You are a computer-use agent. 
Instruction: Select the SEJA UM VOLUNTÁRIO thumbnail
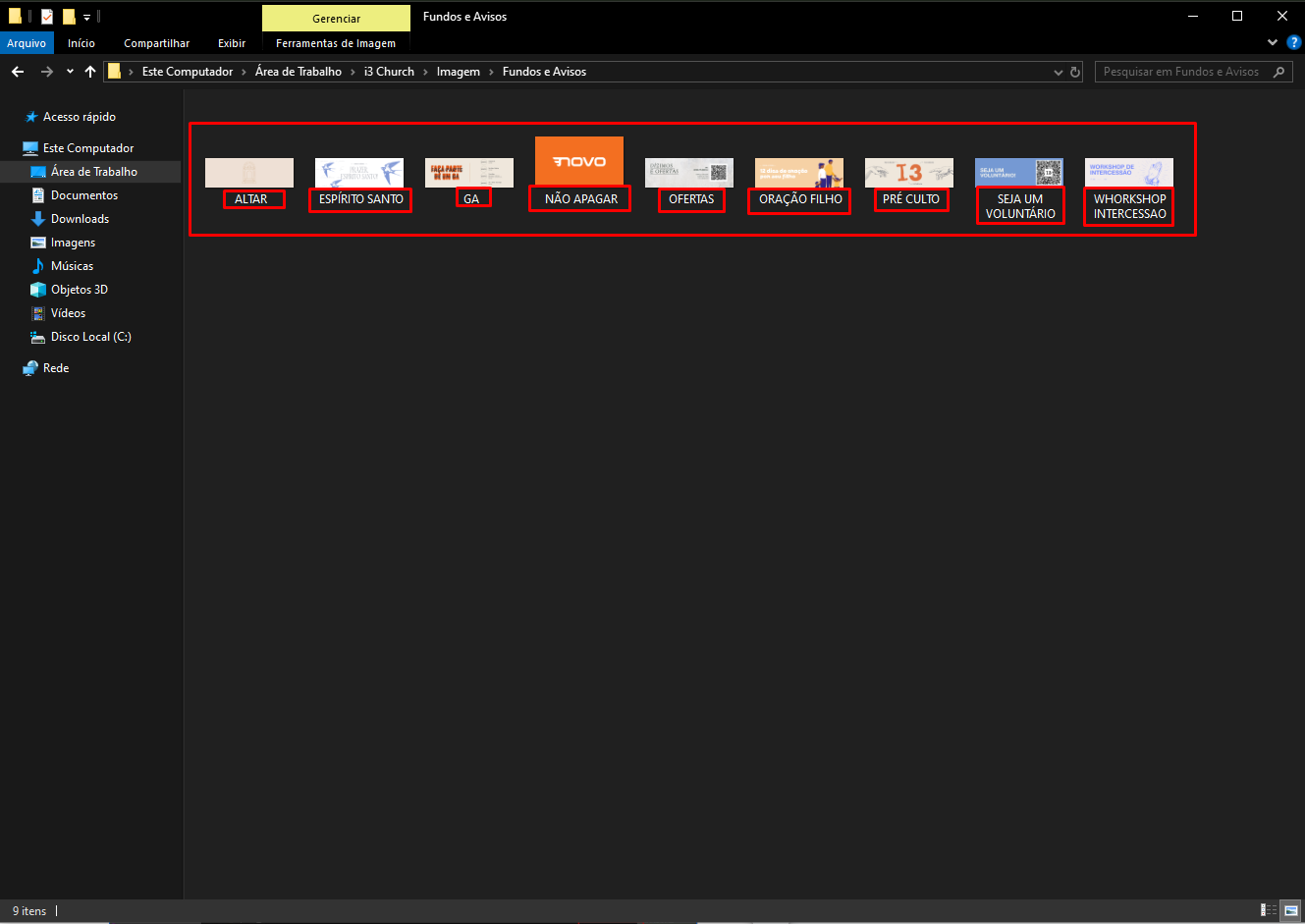pos(1019,173)
